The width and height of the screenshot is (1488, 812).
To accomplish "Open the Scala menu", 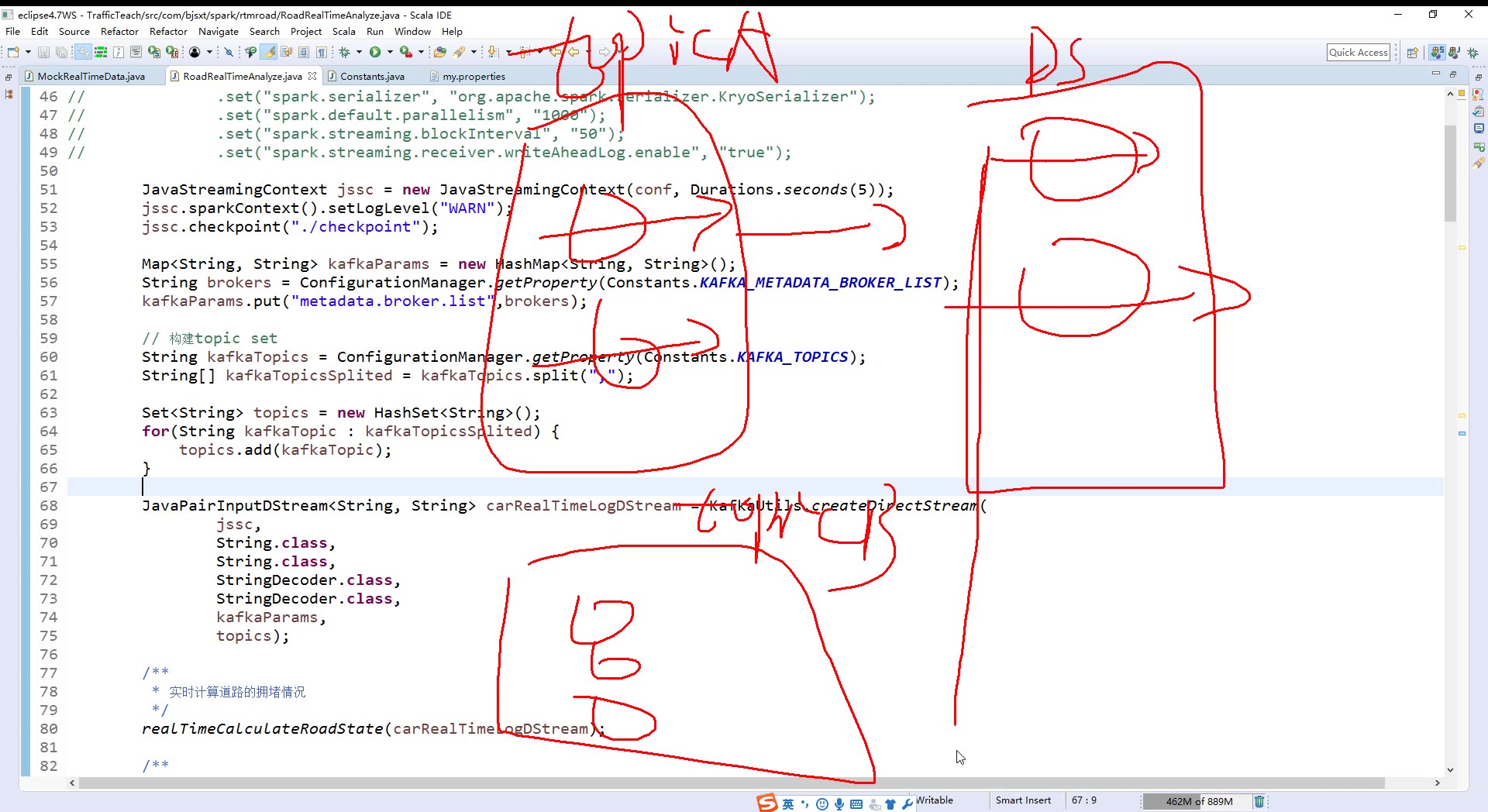I will 344,31.
